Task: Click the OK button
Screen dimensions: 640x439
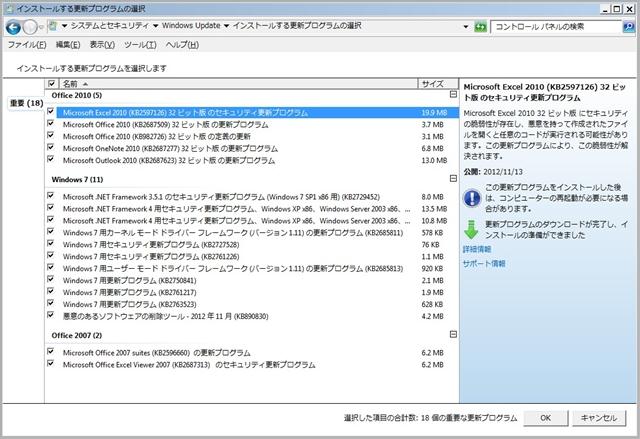Action: point(546,418)
